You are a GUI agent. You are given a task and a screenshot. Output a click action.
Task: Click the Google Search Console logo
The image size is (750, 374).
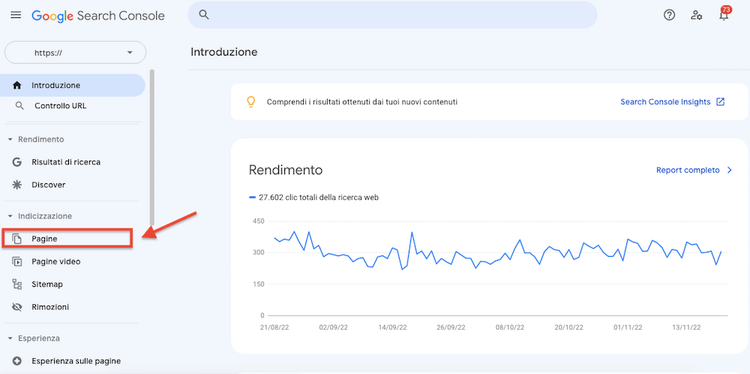click(x=98, y=16)
